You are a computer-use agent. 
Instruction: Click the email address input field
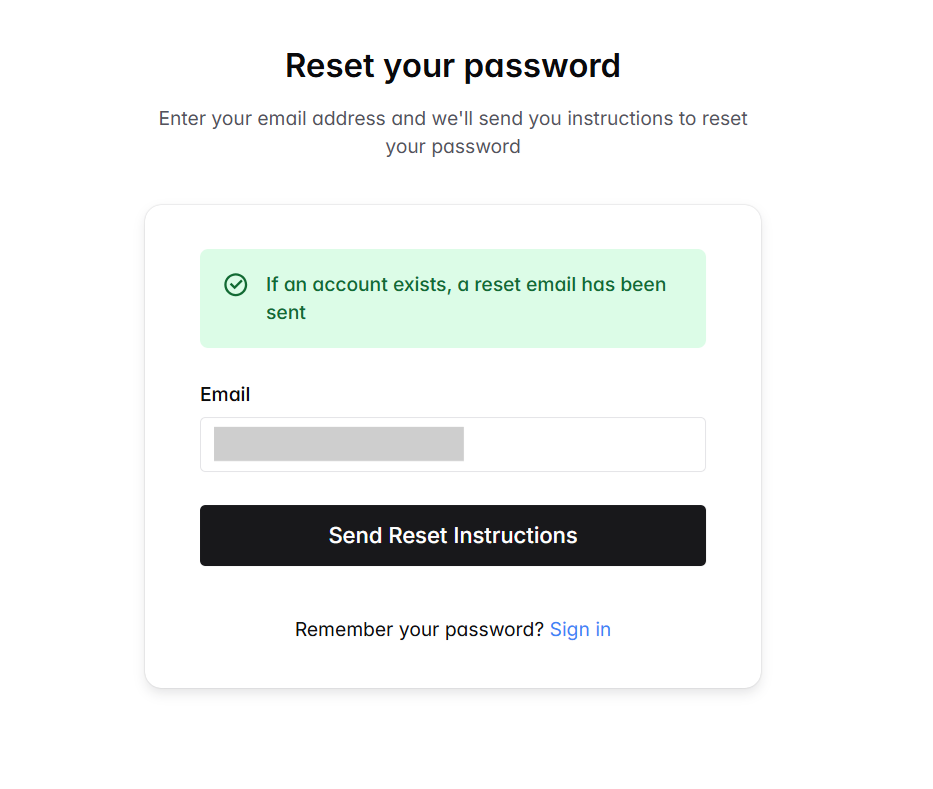coord(453,444)
